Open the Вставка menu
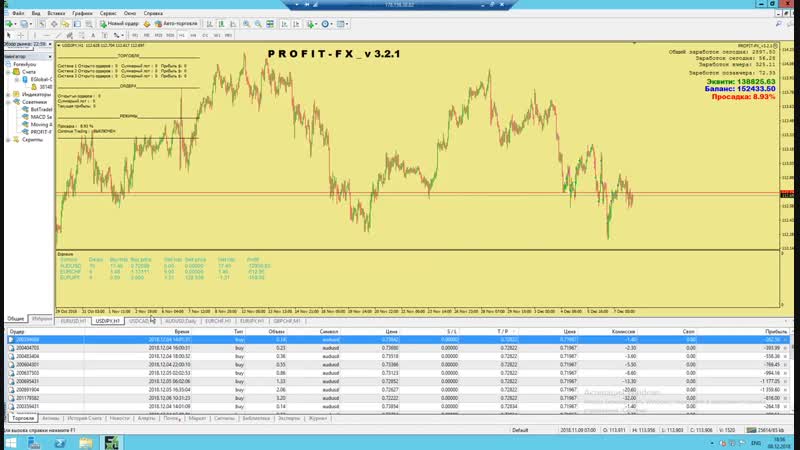Viewport: 800px width, 450px height. point(56,13)
